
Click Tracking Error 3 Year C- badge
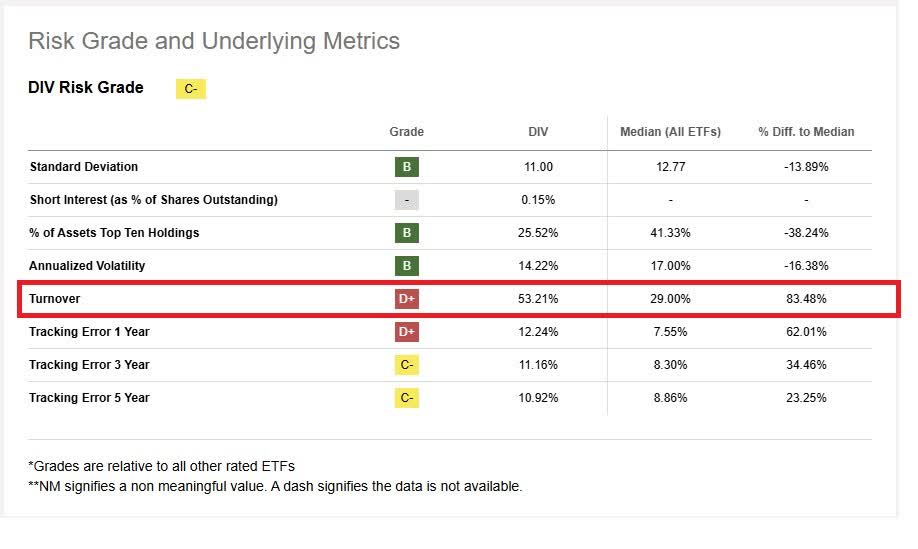406,365
